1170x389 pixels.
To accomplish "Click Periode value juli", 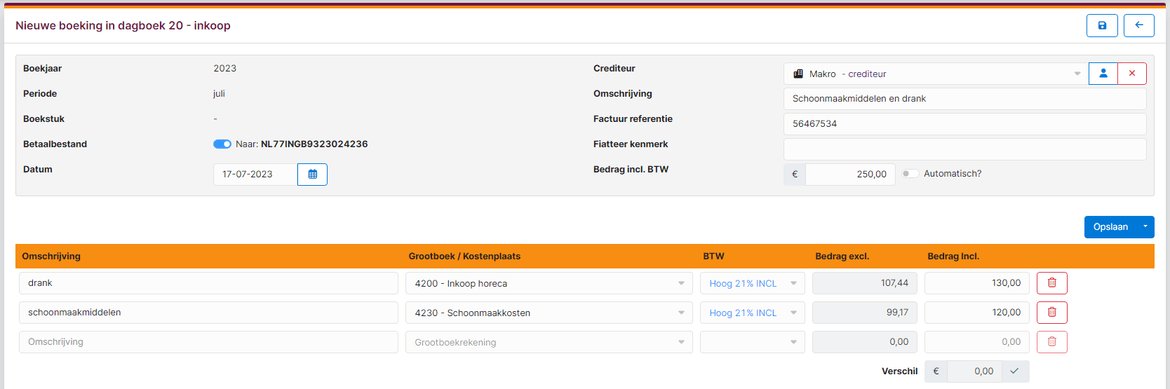I will (219, 94).
